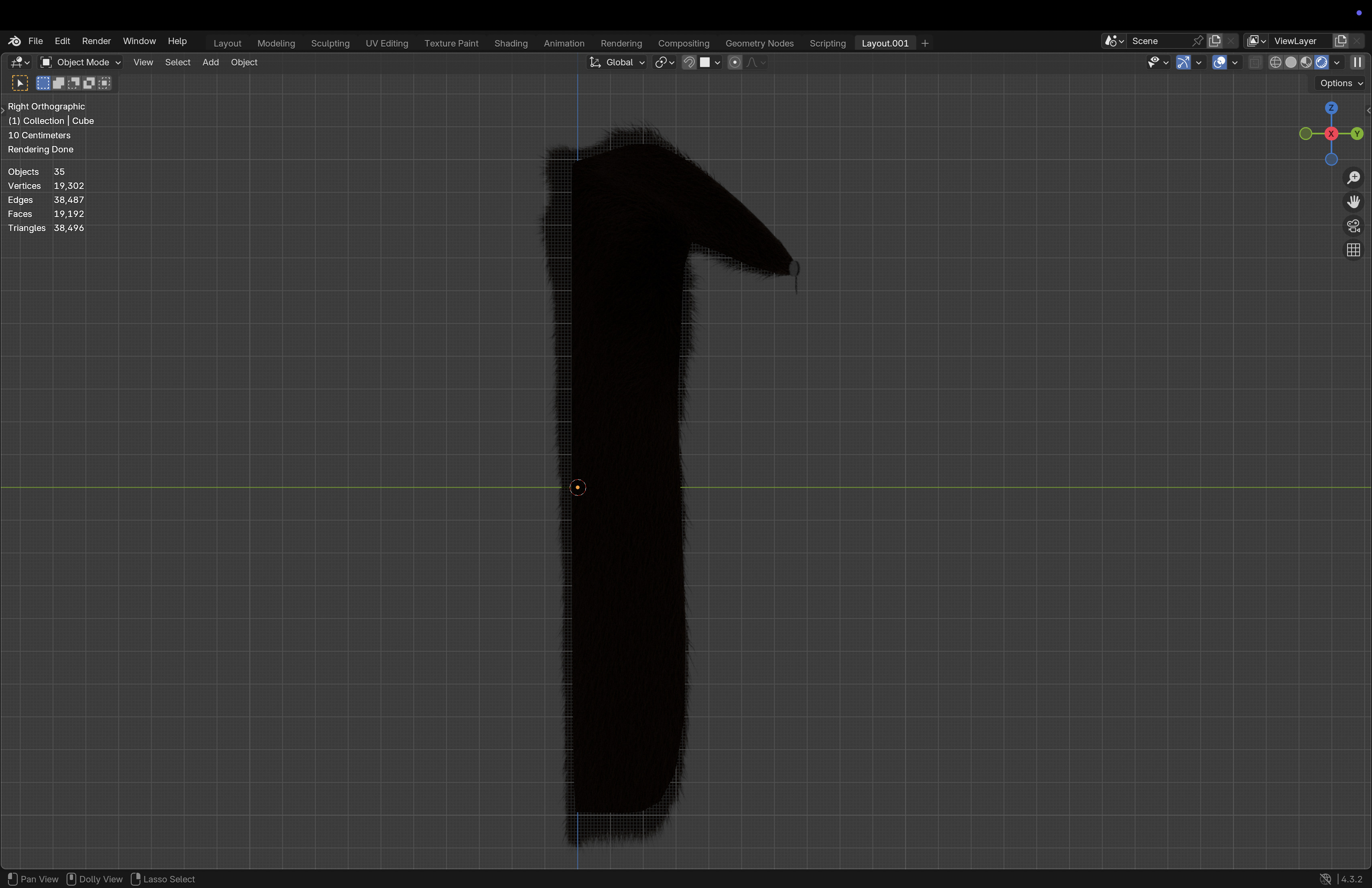This screenshot has height=888, width=1372.
Task: Open the Global transform orientation dropdown
Action: tap(617, 62)
